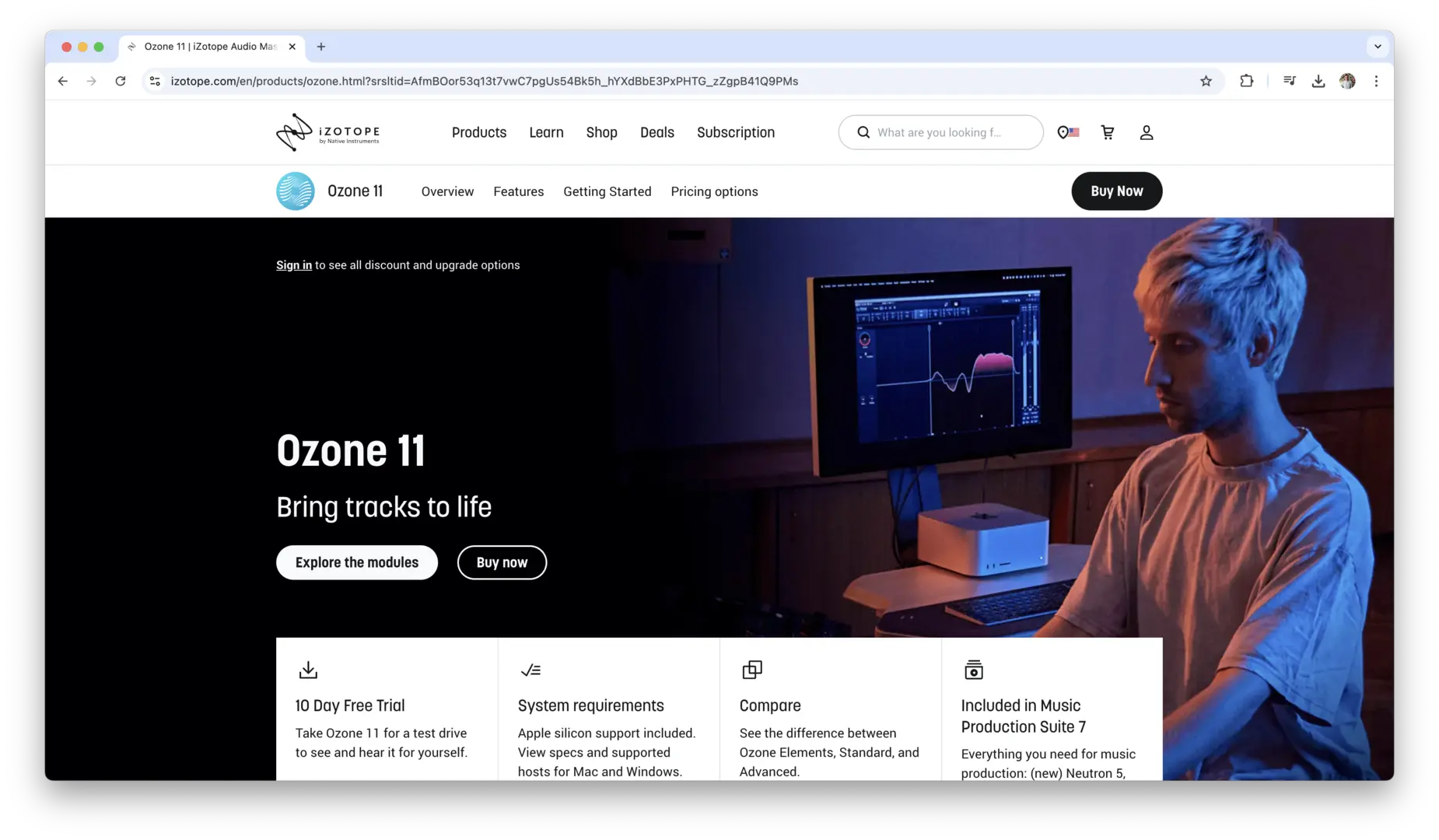Close the Ozone 11 browser tab

click(x=292, y=47)
